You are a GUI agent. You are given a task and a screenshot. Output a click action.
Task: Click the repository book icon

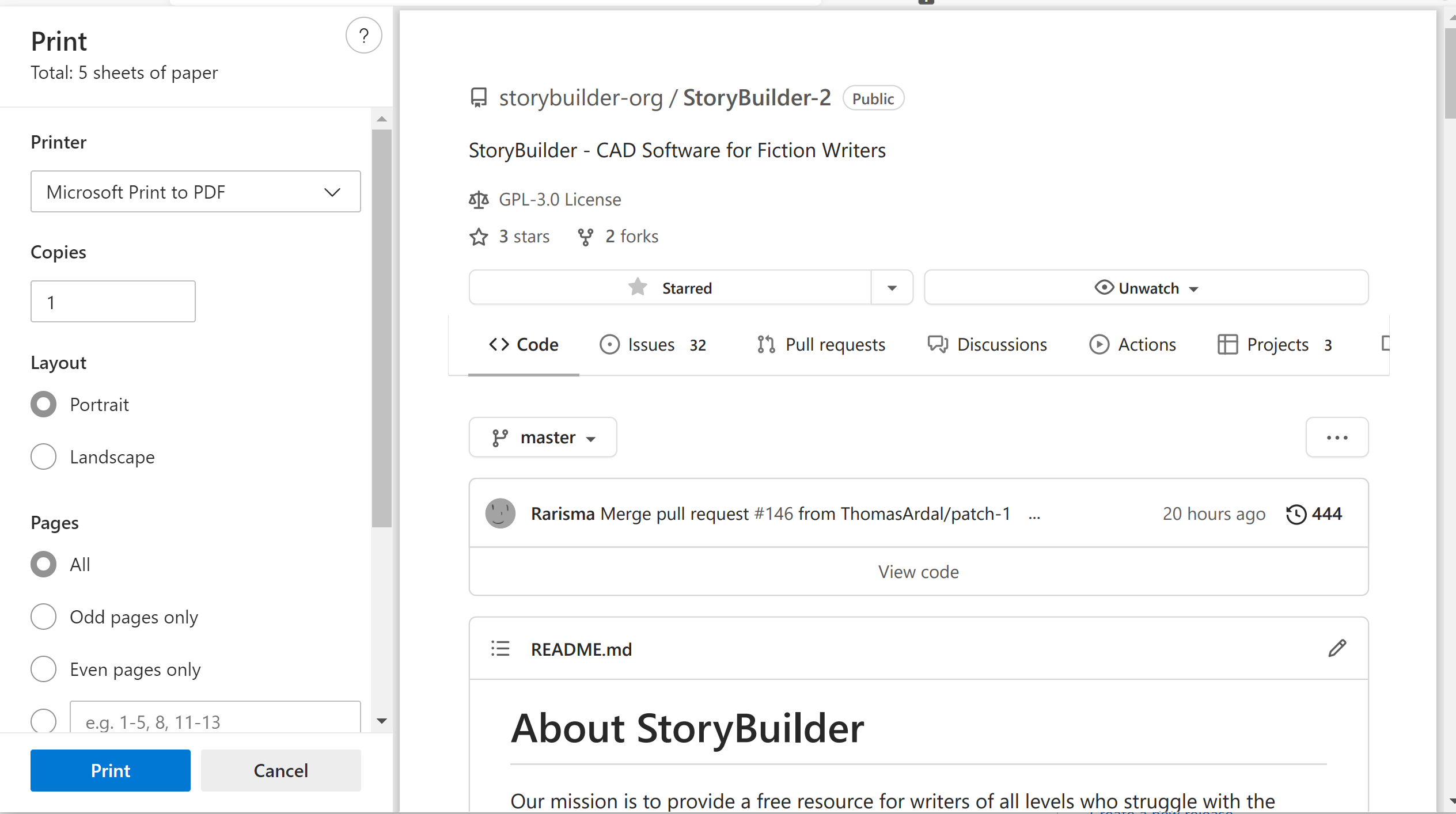(478, 97)
